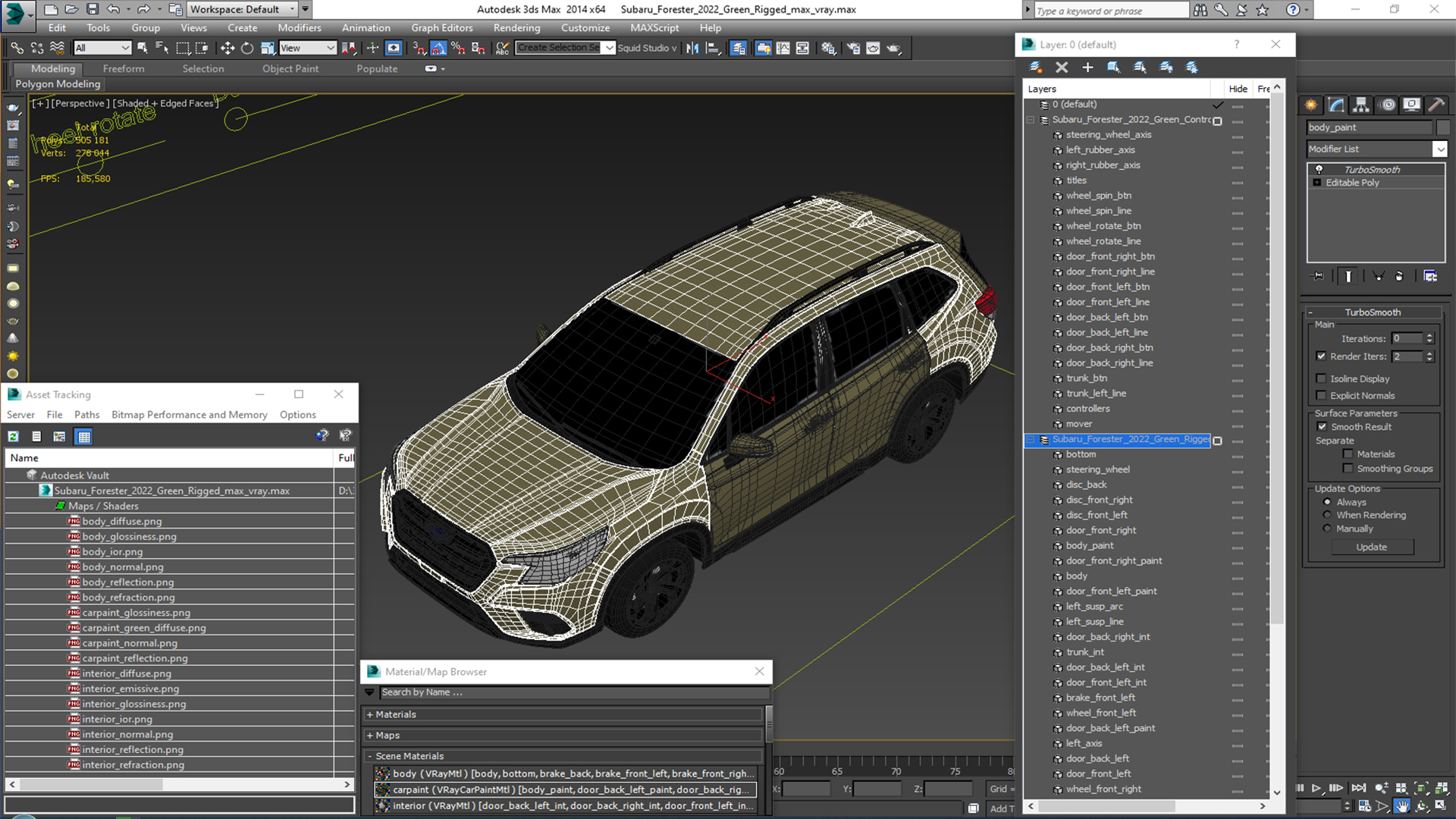Click Polygon Modeling panel button
The height and width of the screenshot is (819, 1456).
point(58,84)
